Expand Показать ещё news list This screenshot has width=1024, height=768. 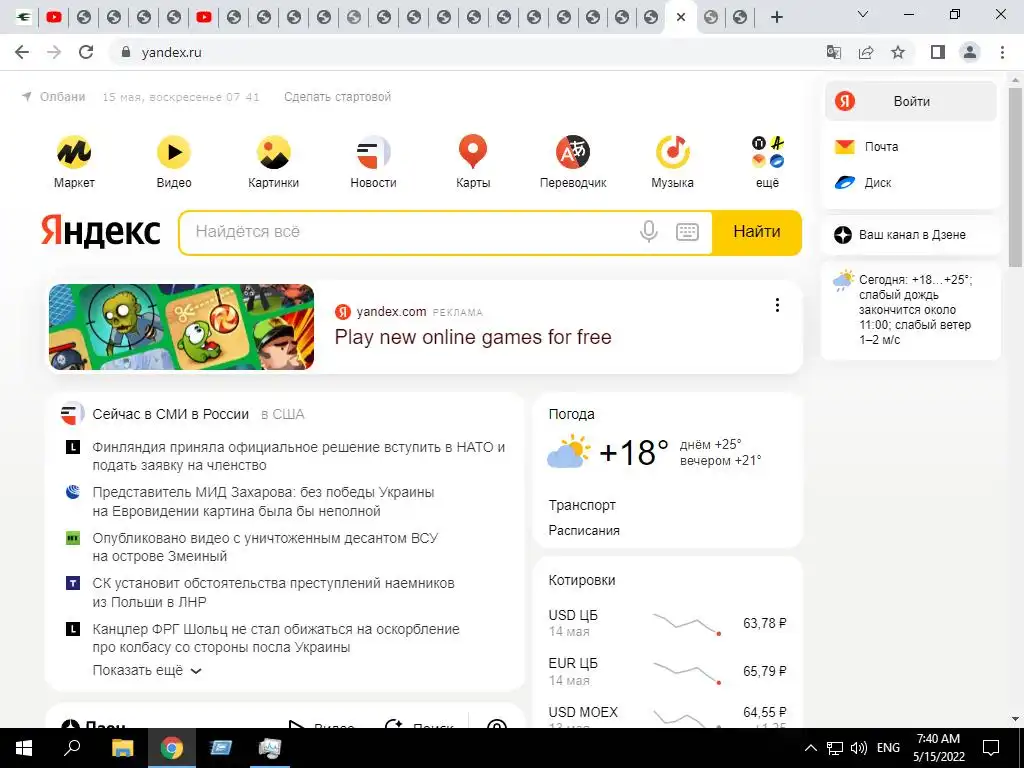[x=147, y=671]
